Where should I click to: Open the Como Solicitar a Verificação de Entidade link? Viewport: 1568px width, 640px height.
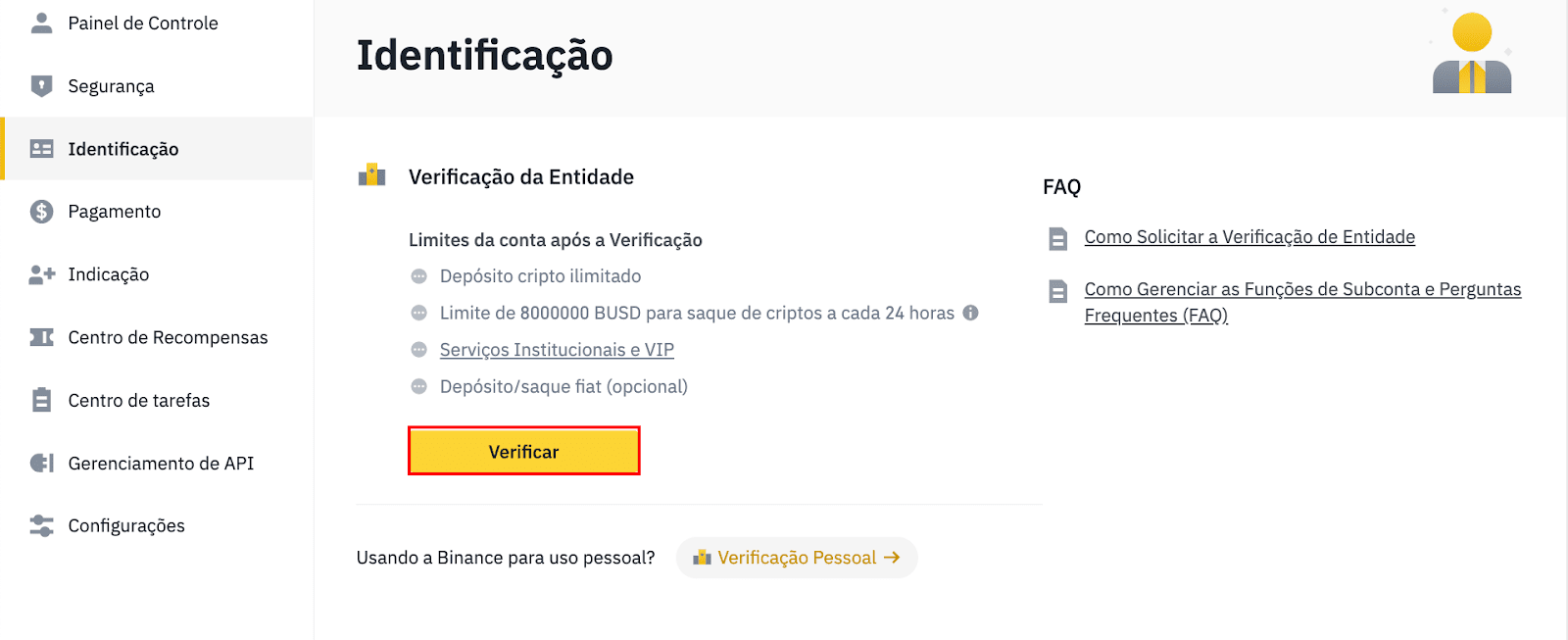tap(1249, 237)
